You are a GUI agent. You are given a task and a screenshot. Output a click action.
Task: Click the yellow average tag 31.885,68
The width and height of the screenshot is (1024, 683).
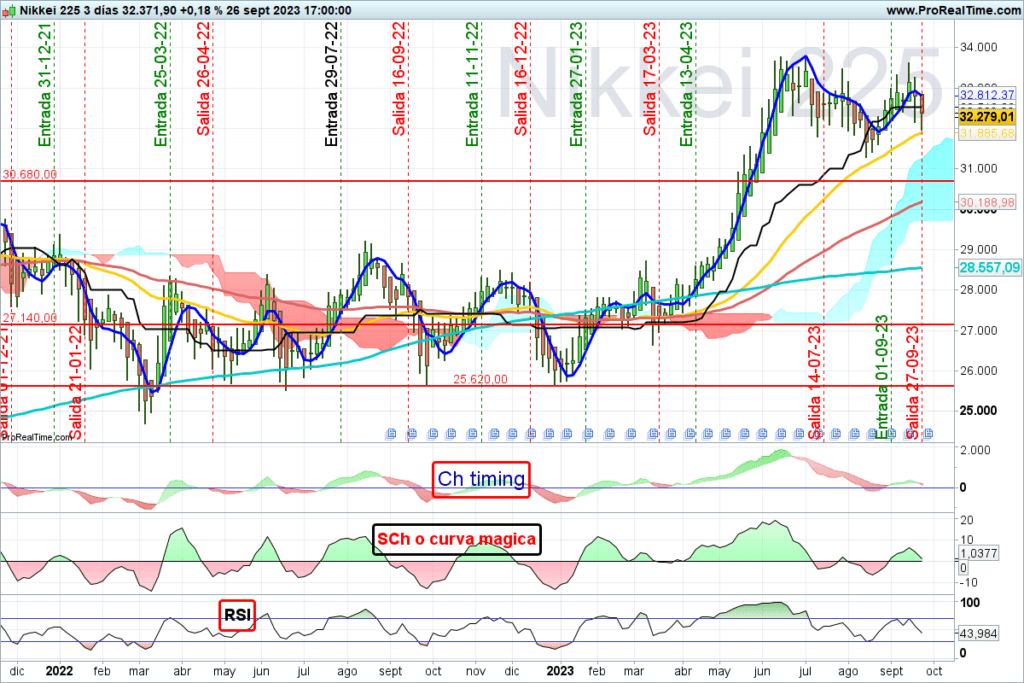tap(987, 133)
